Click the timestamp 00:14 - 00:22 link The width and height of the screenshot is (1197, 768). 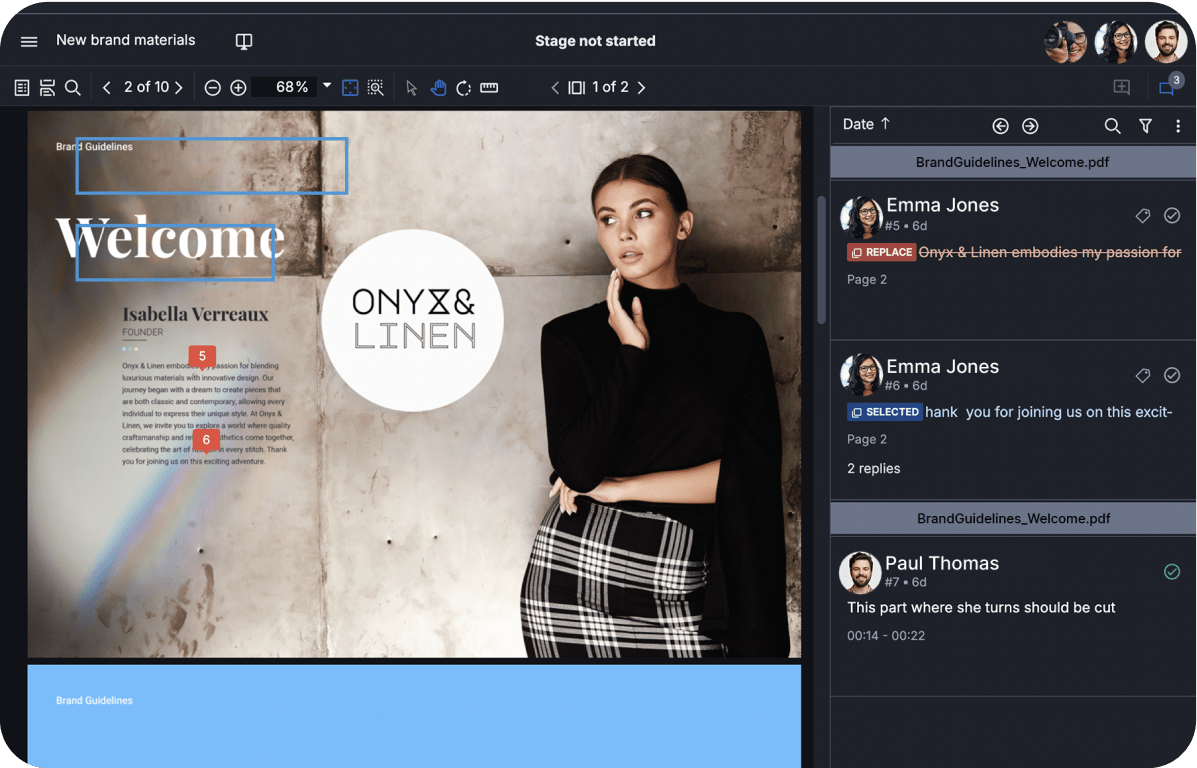tap(886, 635)
